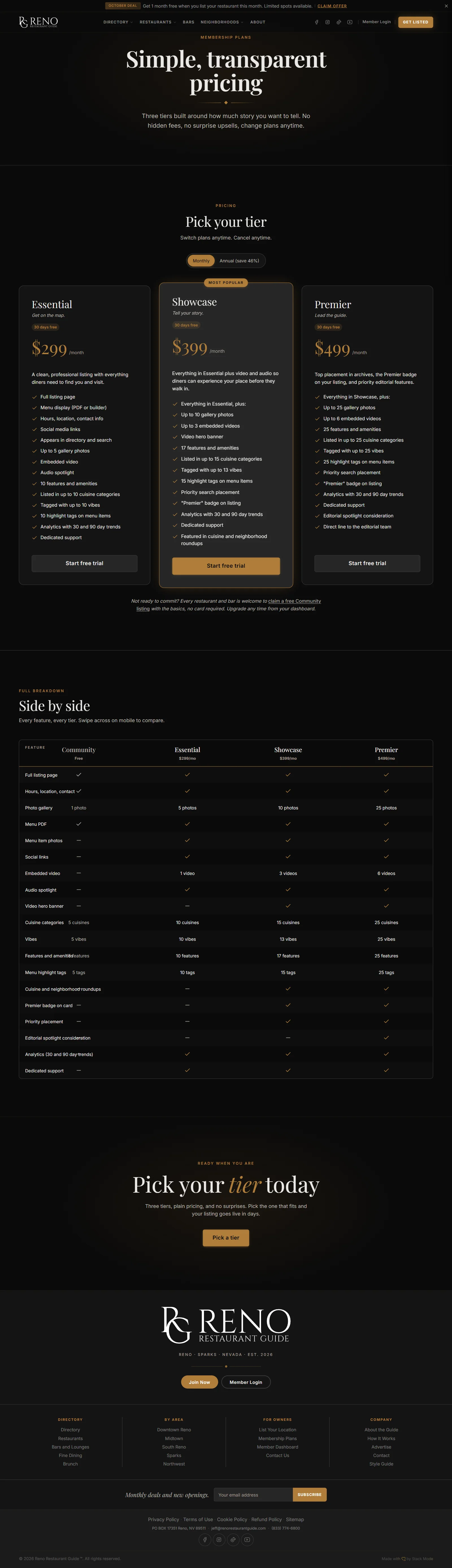
Task: Start free trial for the Essential plan
Action: coord(85,563)
